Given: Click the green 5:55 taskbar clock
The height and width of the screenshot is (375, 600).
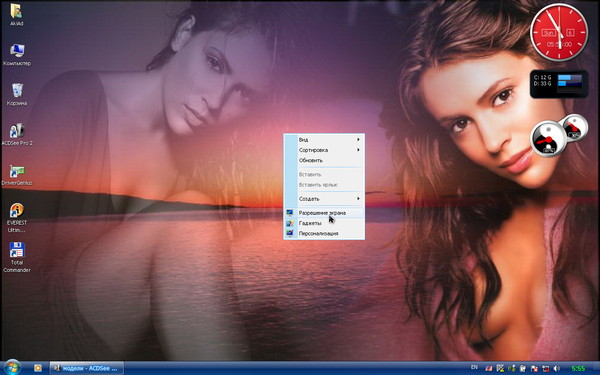Looking at the screenshot, I should 578,368.
